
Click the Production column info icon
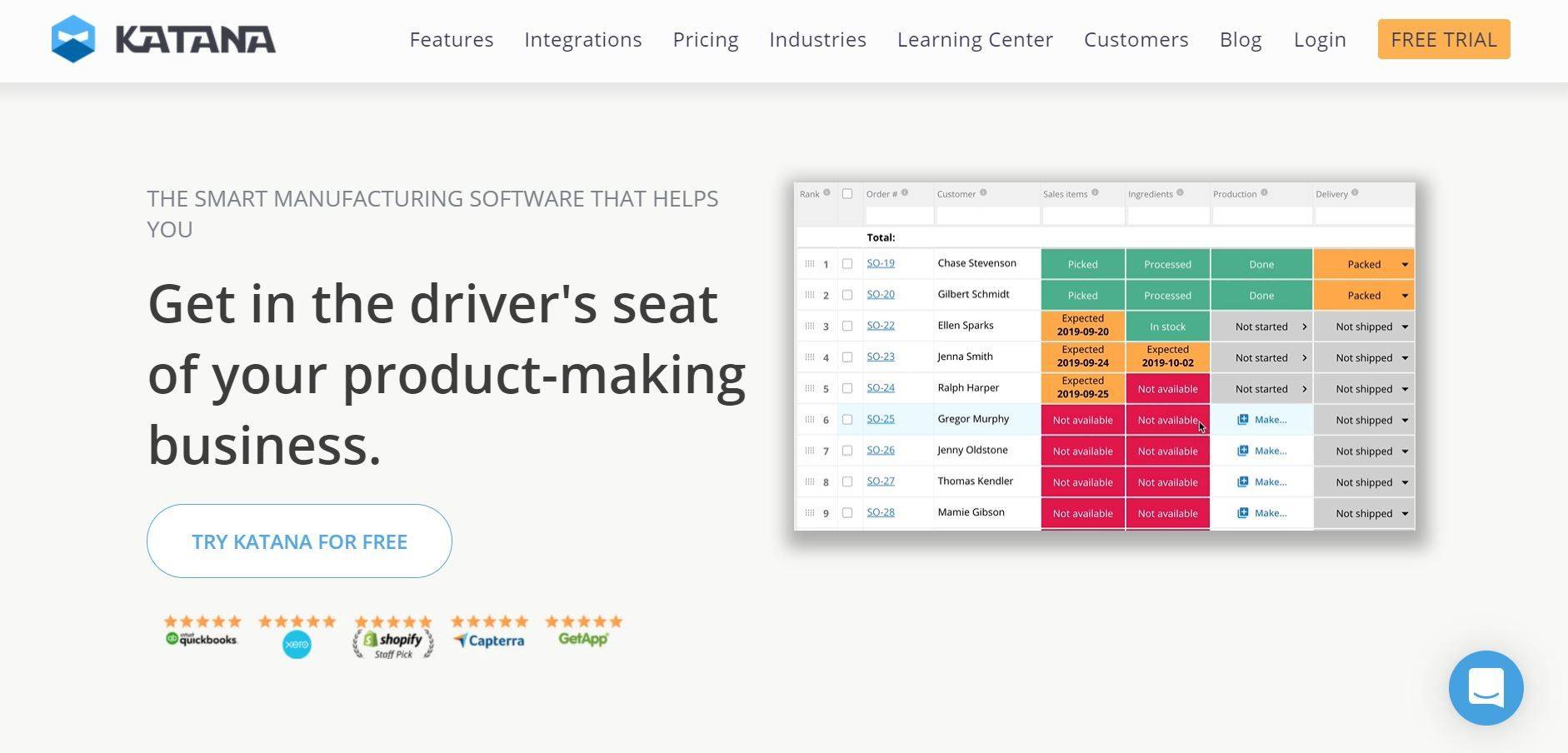click(x=1264, y=192)
